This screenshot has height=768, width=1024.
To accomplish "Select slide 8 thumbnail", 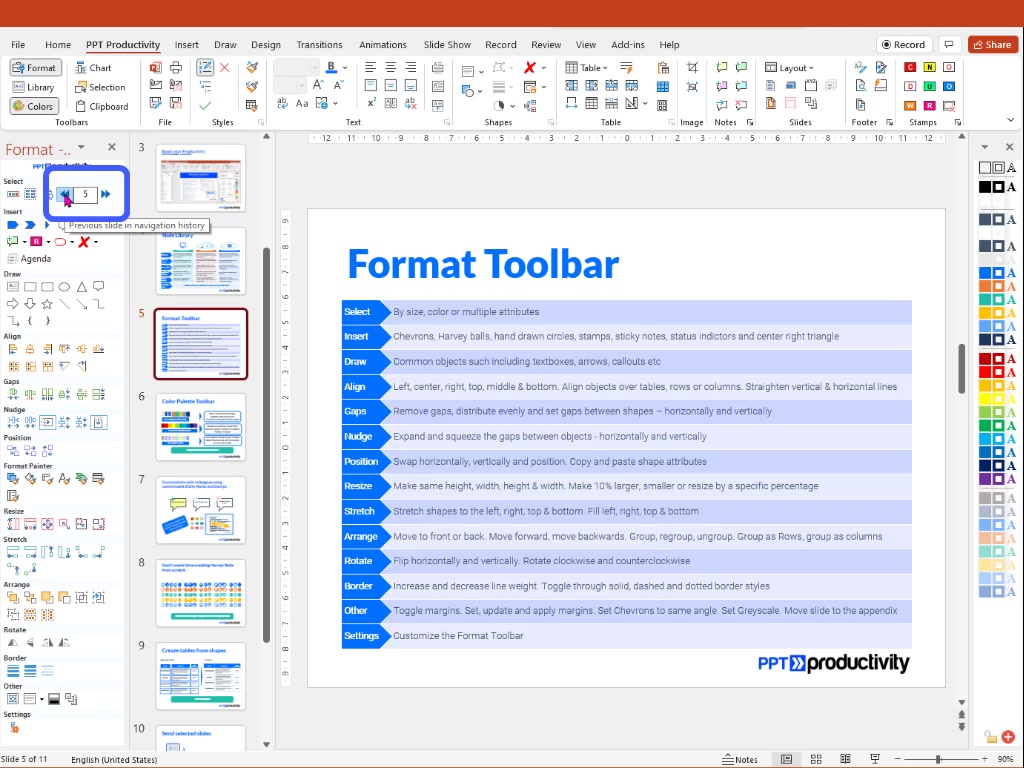I will (200, 592).
